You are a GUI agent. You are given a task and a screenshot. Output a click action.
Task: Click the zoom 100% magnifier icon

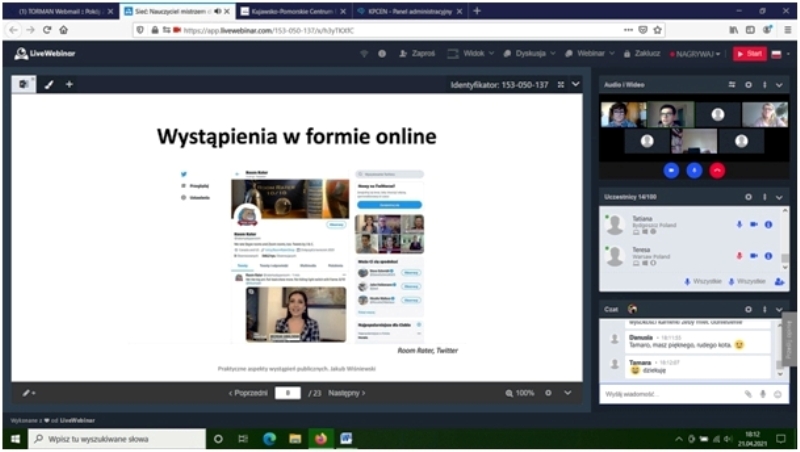(507, 393)
